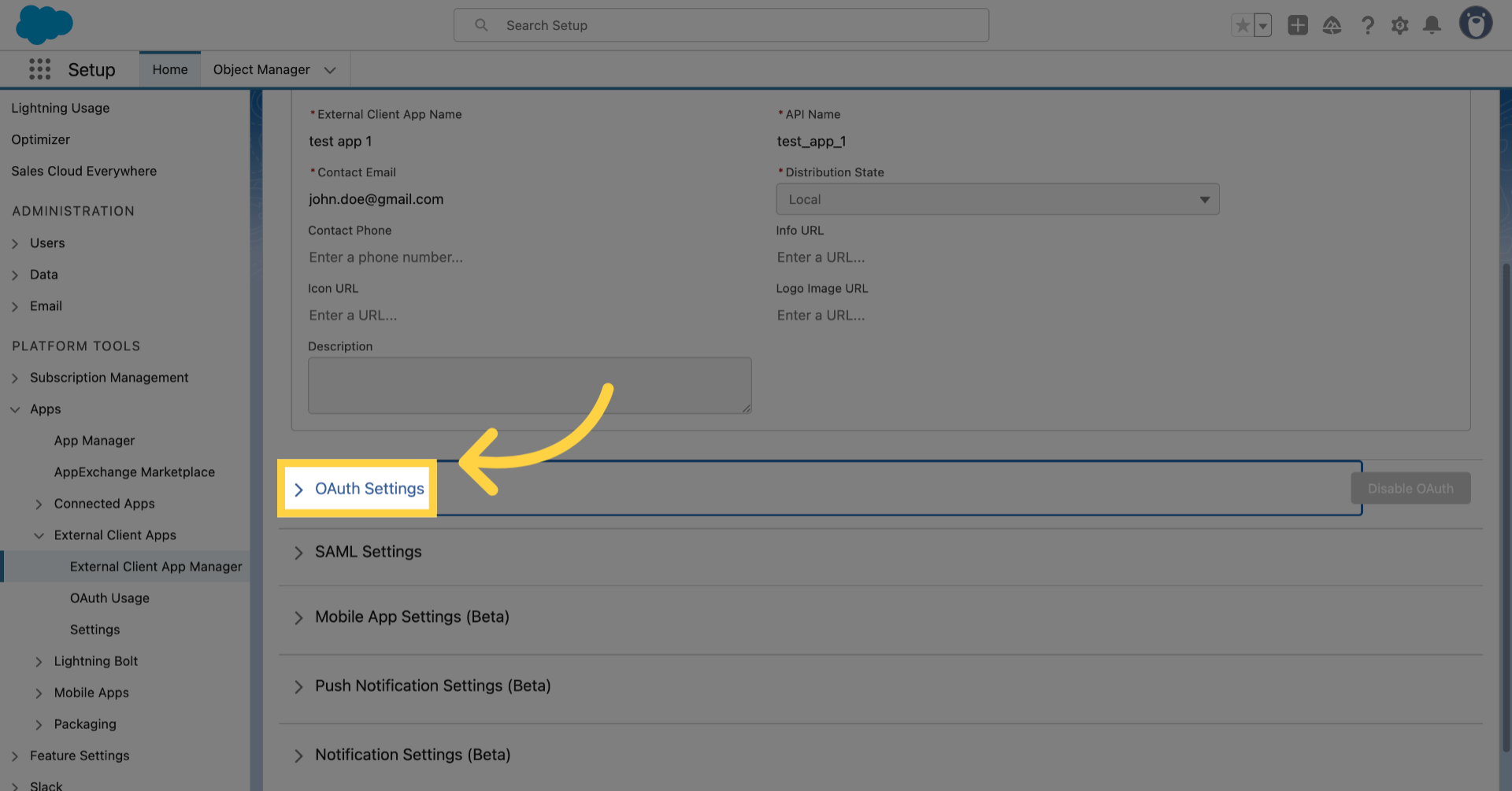Click the Salesforce cloud logo

(x=44, y=24)
